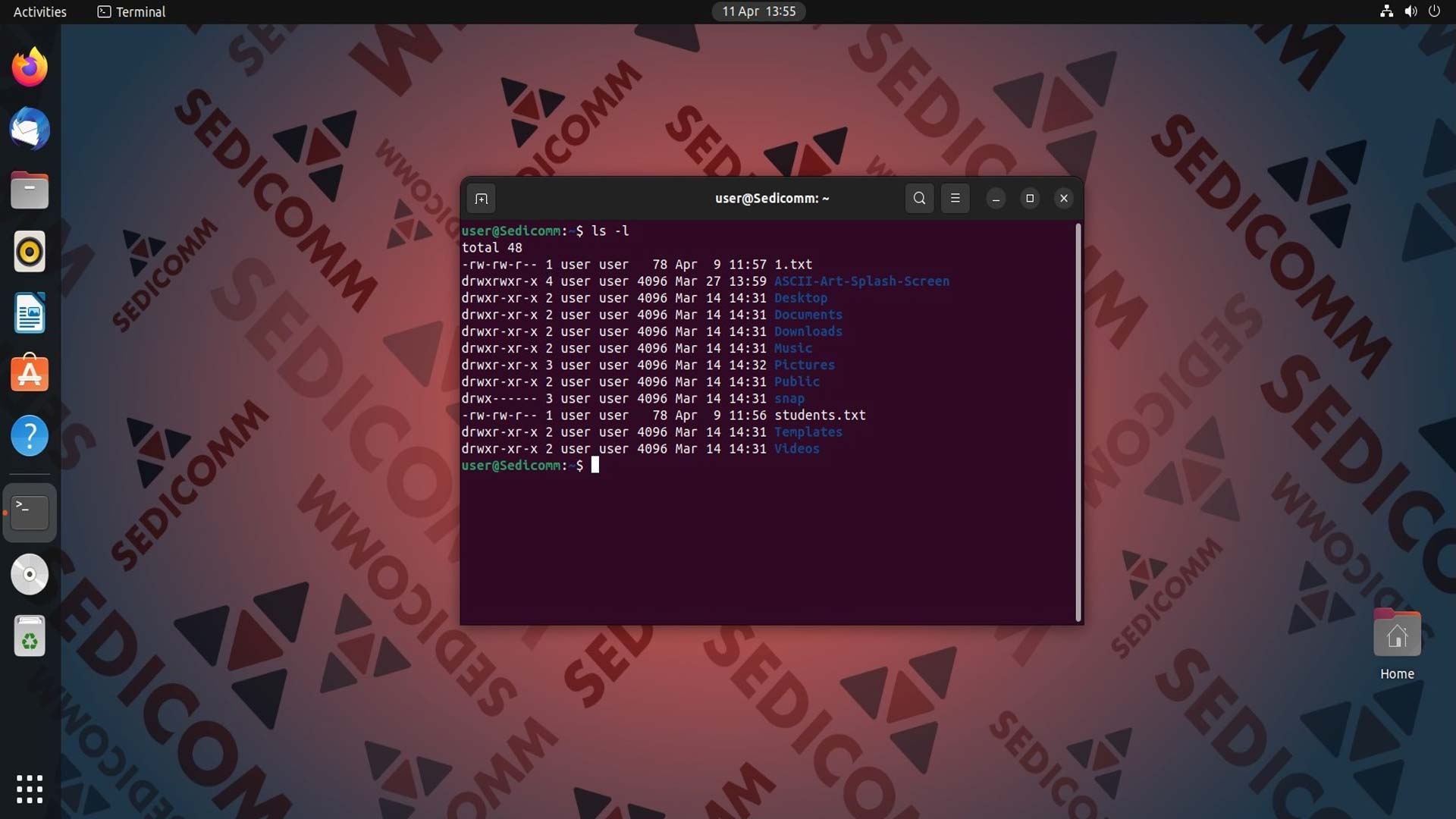Click the ASCII-Art-Splash-Screen directory name
The width and height of the screenshot is (1456, 819).
pos(861,281)
